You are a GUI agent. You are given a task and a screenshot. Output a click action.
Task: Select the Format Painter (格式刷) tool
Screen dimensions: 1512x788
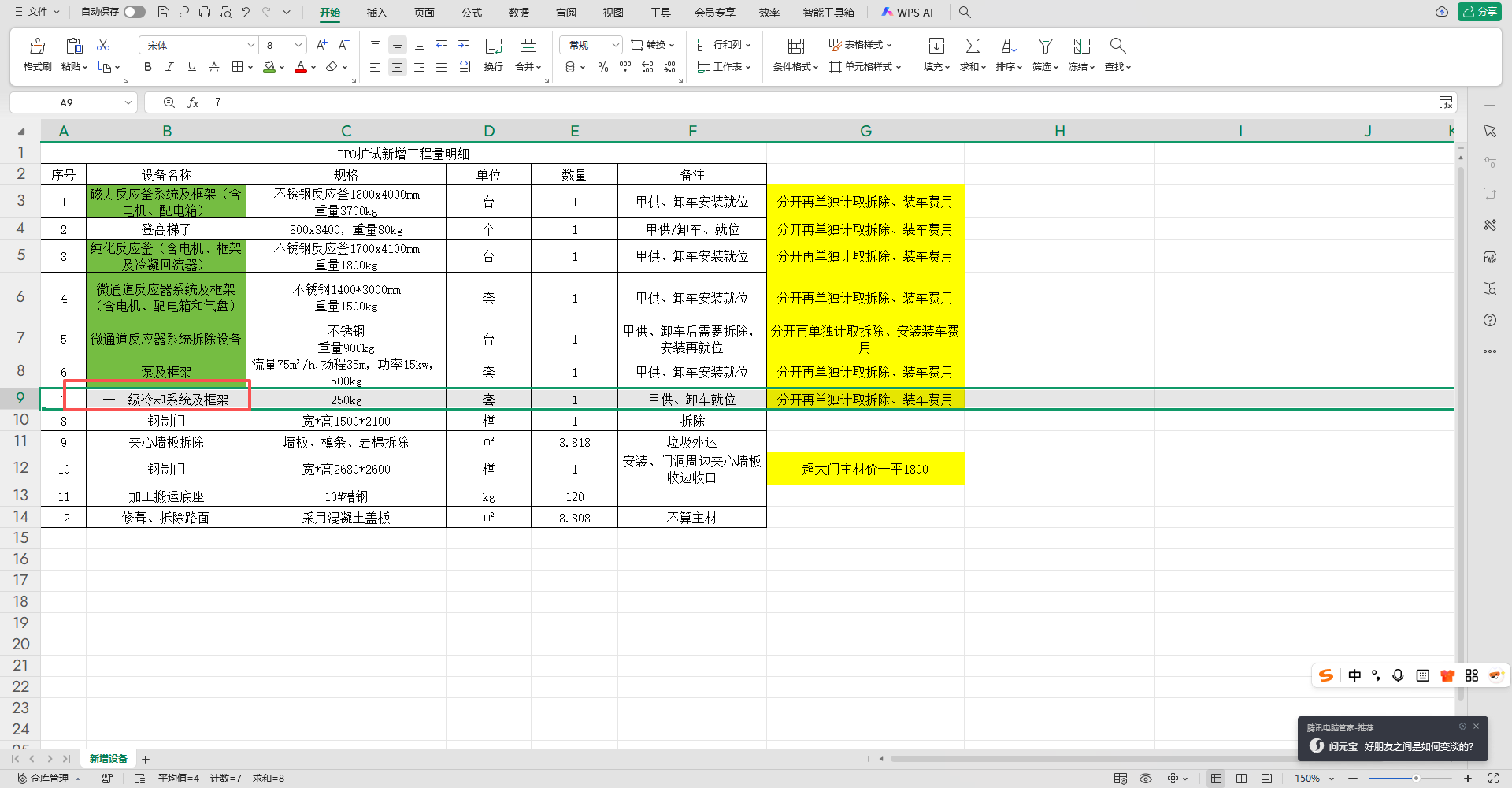coord(37,54)
